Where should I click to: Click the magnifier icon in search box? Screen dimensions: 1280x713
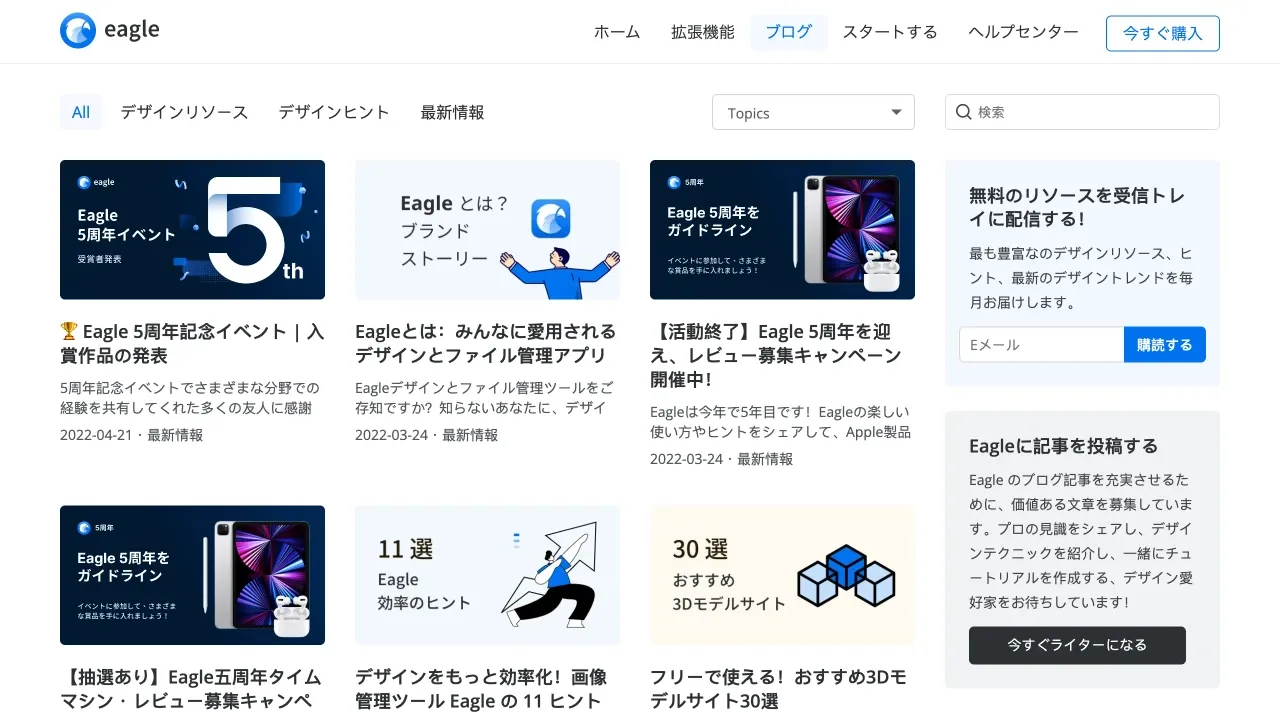tap(964, 112)
